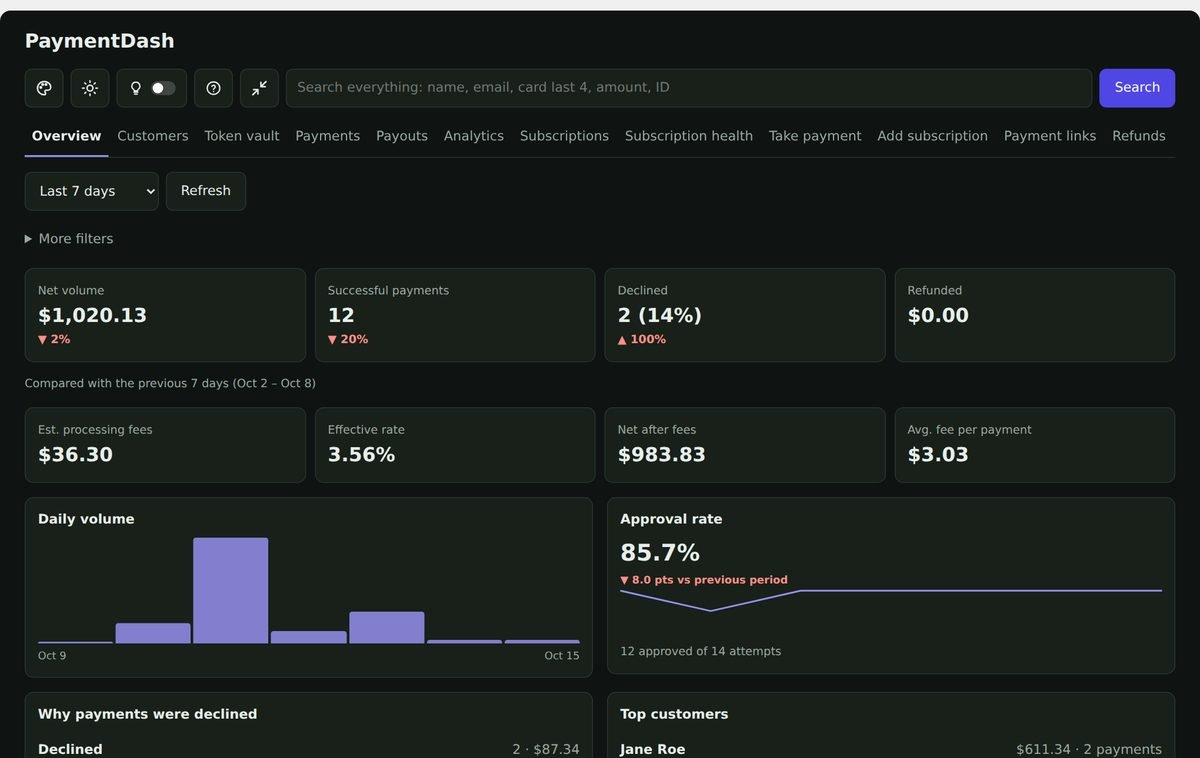The height and width of the screenshot is (758, 1200).
Task: Click the purple Search button
Action: pyautogui.click(x=1137, y=88)
